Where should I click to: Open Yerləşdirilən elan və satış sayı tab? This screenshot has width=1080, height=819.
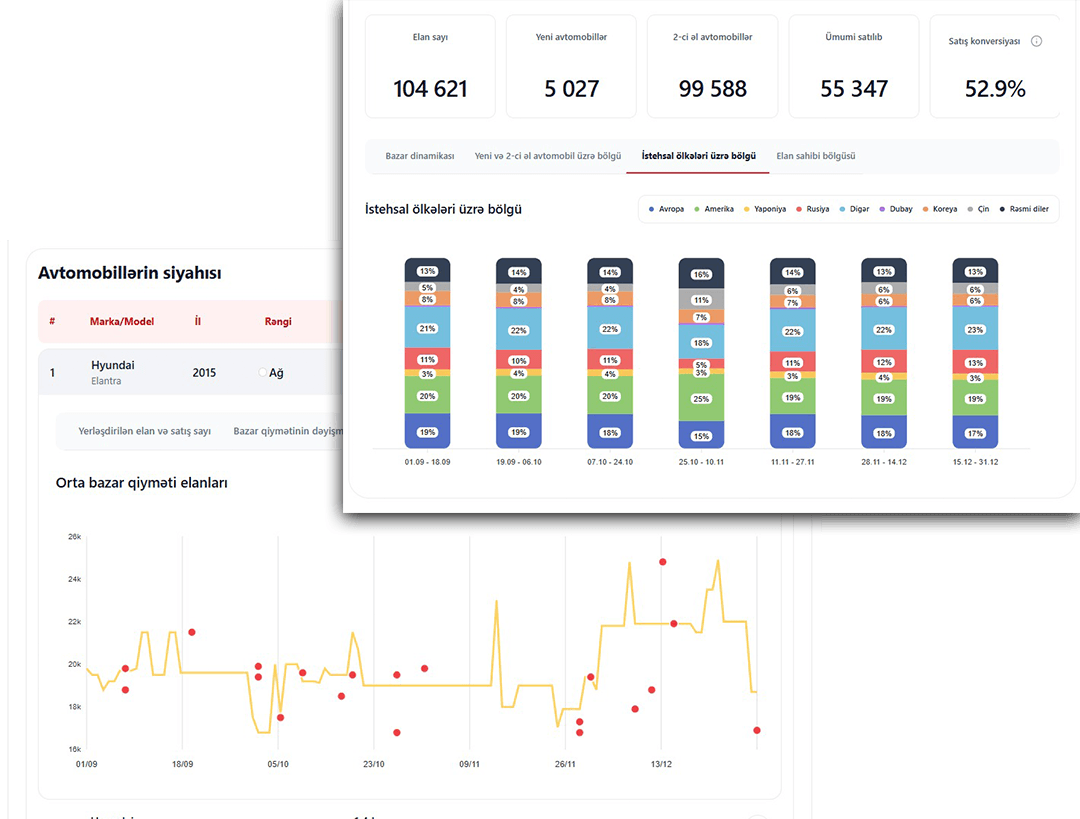[145, 431]
